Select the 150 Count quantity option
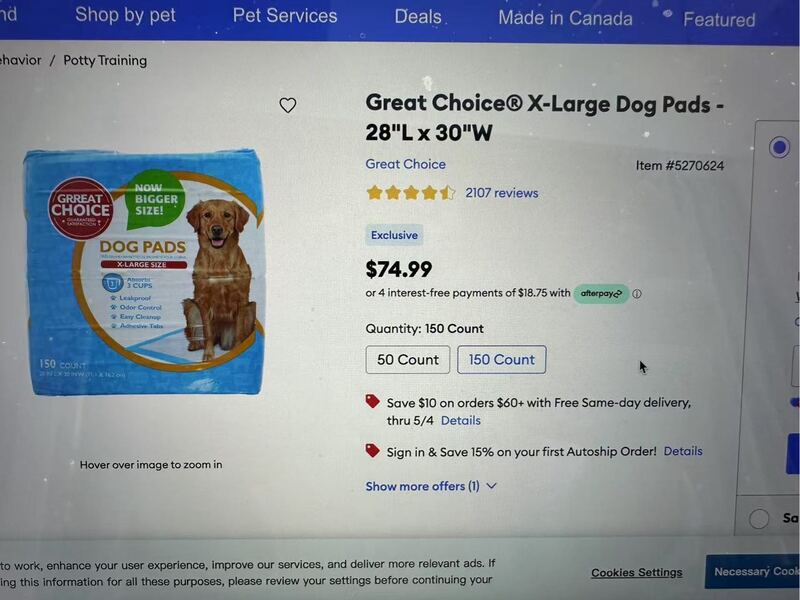This screenshot has width=800, height=600. (502, 360)
